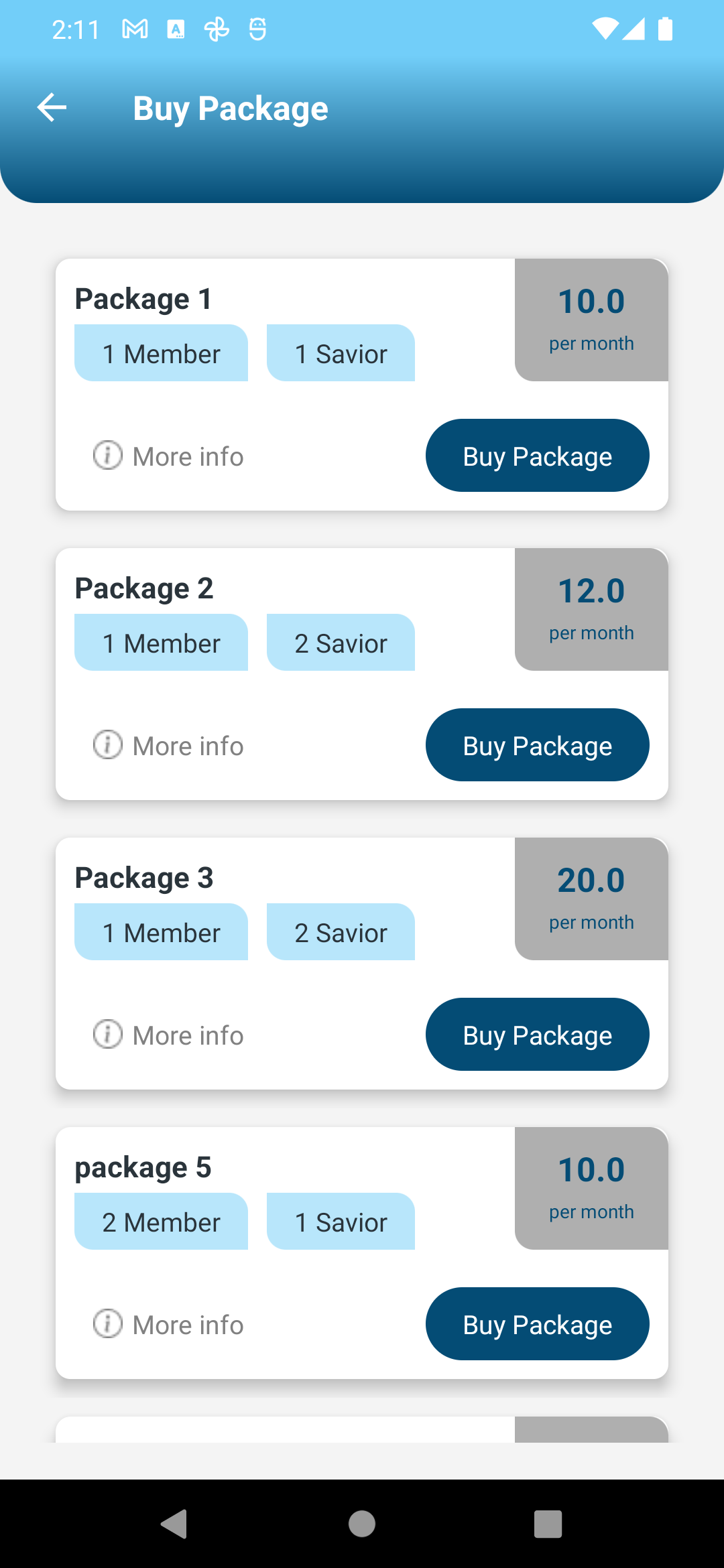Tap the 20.0 per month price box

(591, 899)
